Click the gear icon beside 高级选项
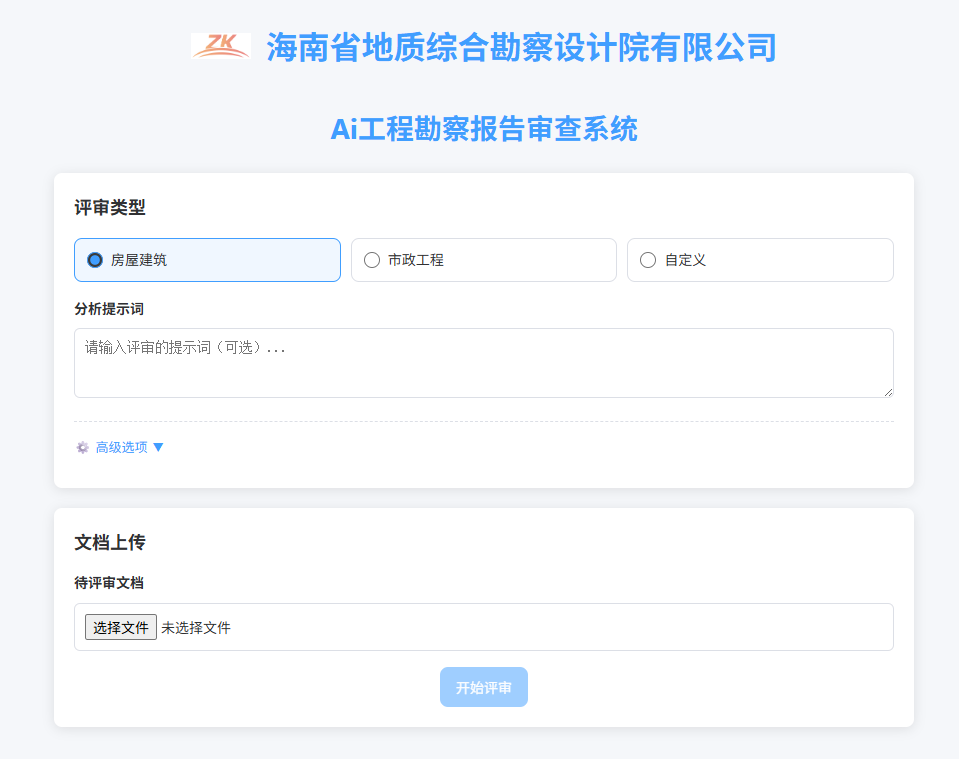Screen dimensions: 959x759 81,447
